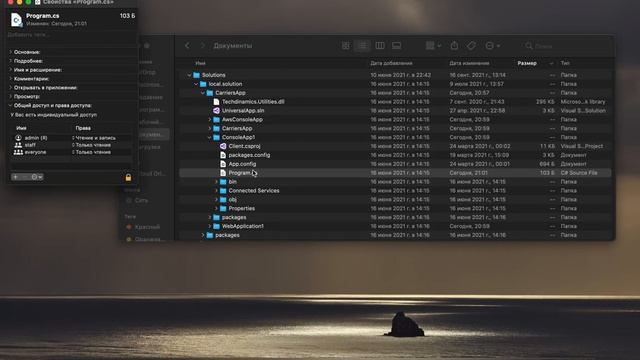Screen dimensions: 640x360
Task: Open the action gear menu under permissions
Action: coord(36,177)
